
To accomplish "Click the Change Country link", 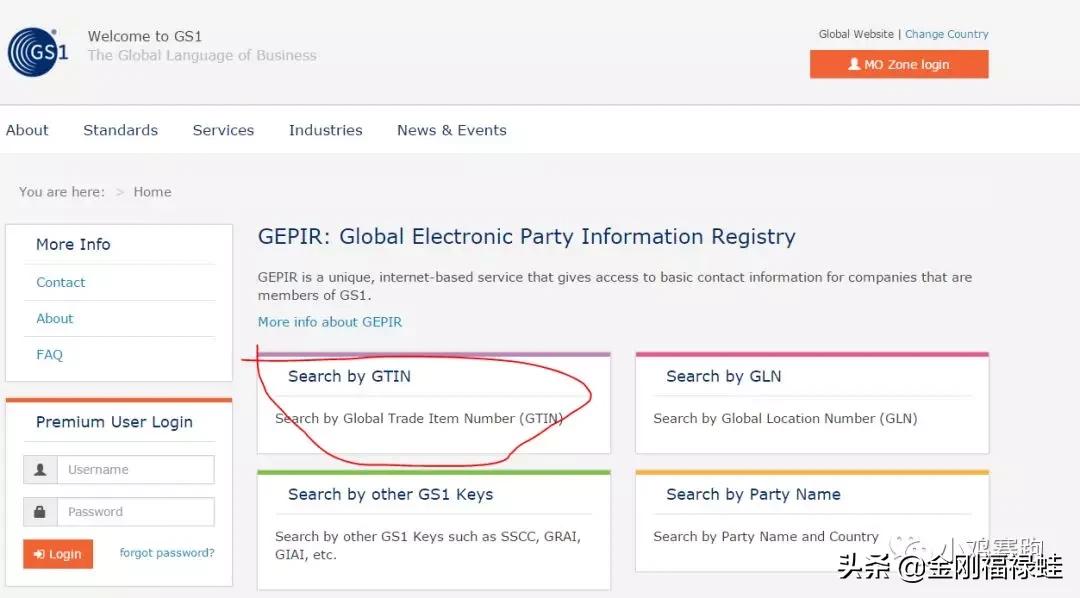I will [946, 34].
